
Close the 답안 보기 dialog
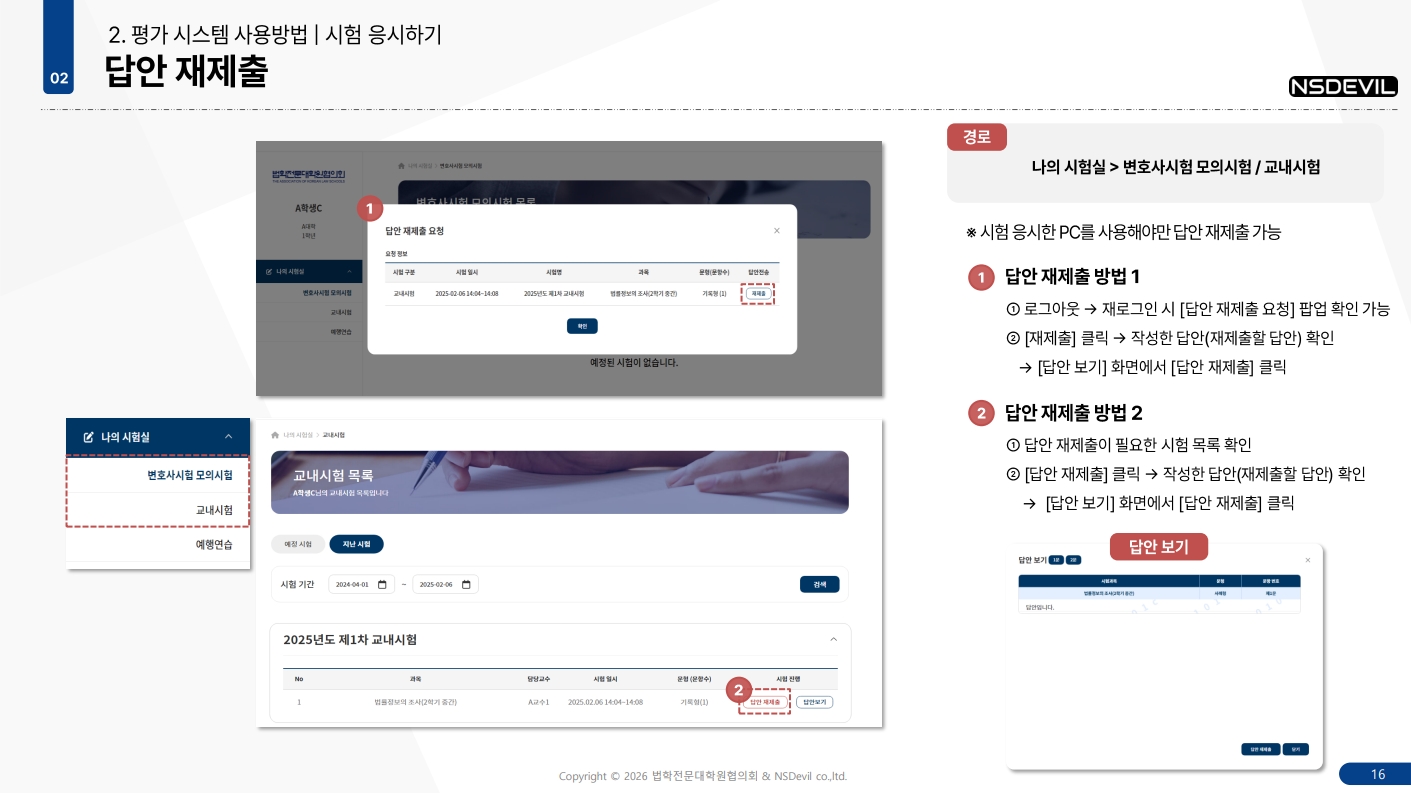pos(1307,560)
